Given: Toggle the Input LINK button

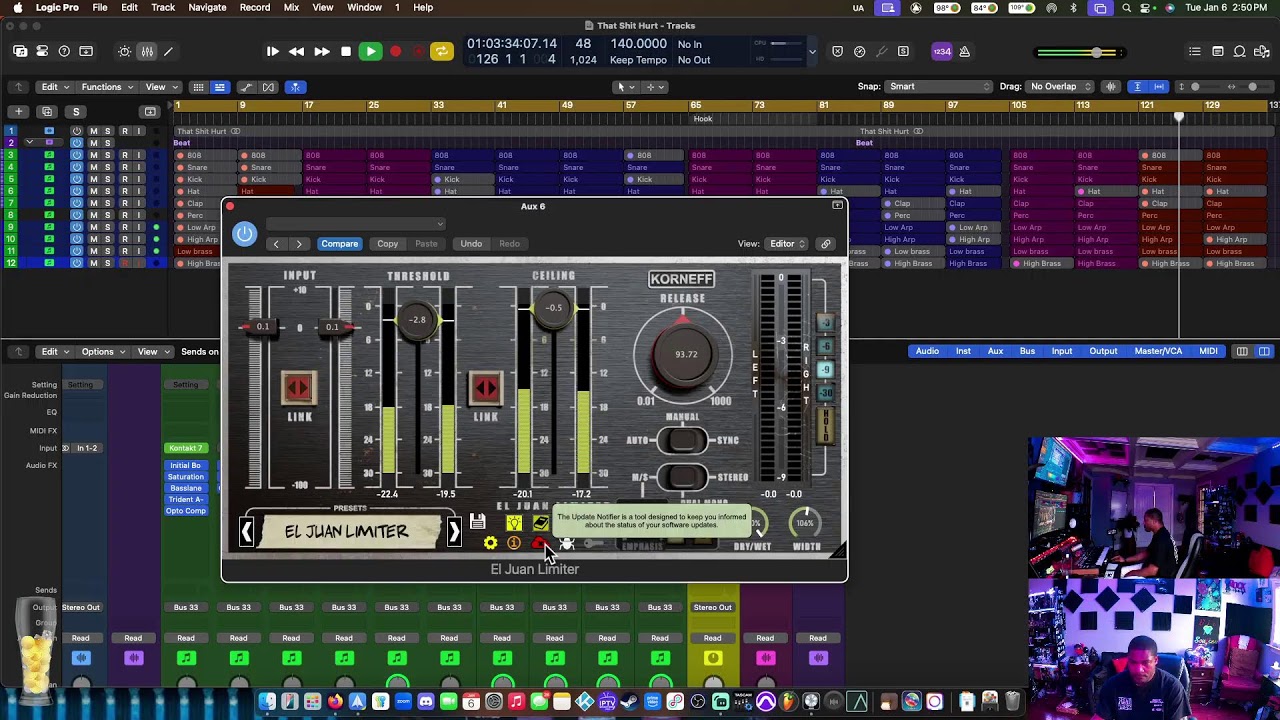Looking at the screenshot, I should coord(298,388).
